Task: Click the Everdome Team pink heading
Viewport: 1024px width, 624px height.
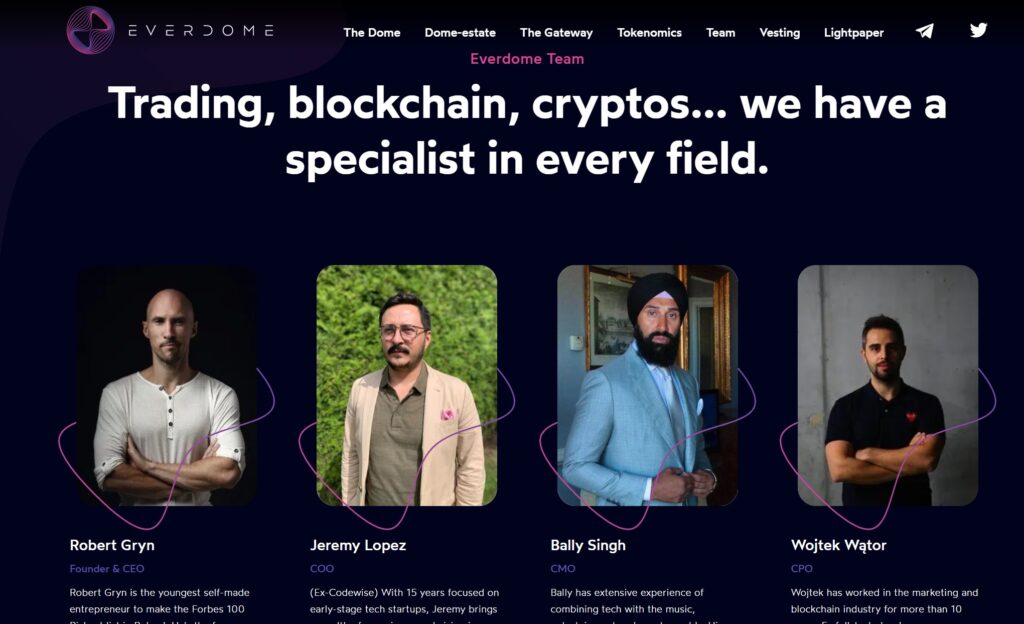Action: [x=527, y=59]
